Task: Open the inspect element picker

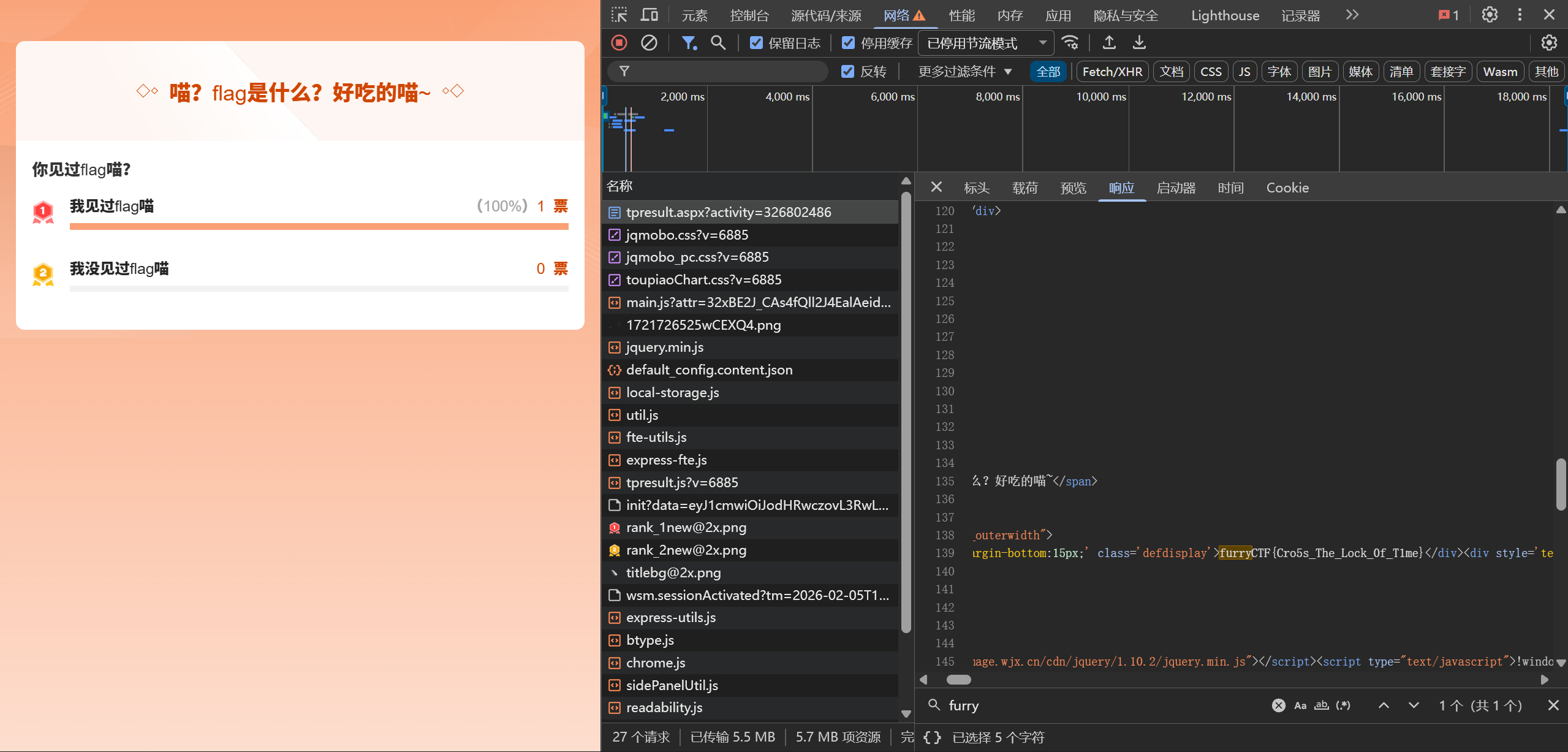Action: pos(619,15)
